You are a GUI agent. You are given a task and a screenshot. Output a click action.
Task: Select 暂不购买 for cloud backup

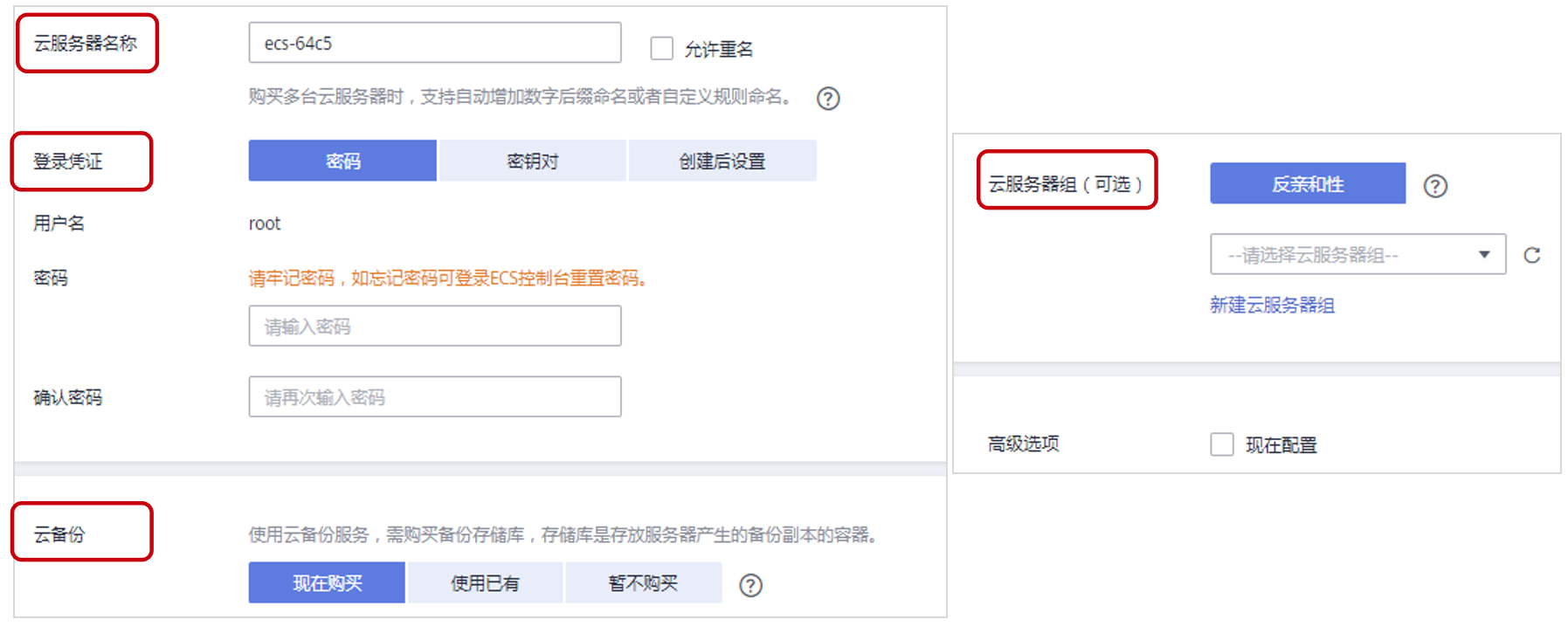pos(644,582)
